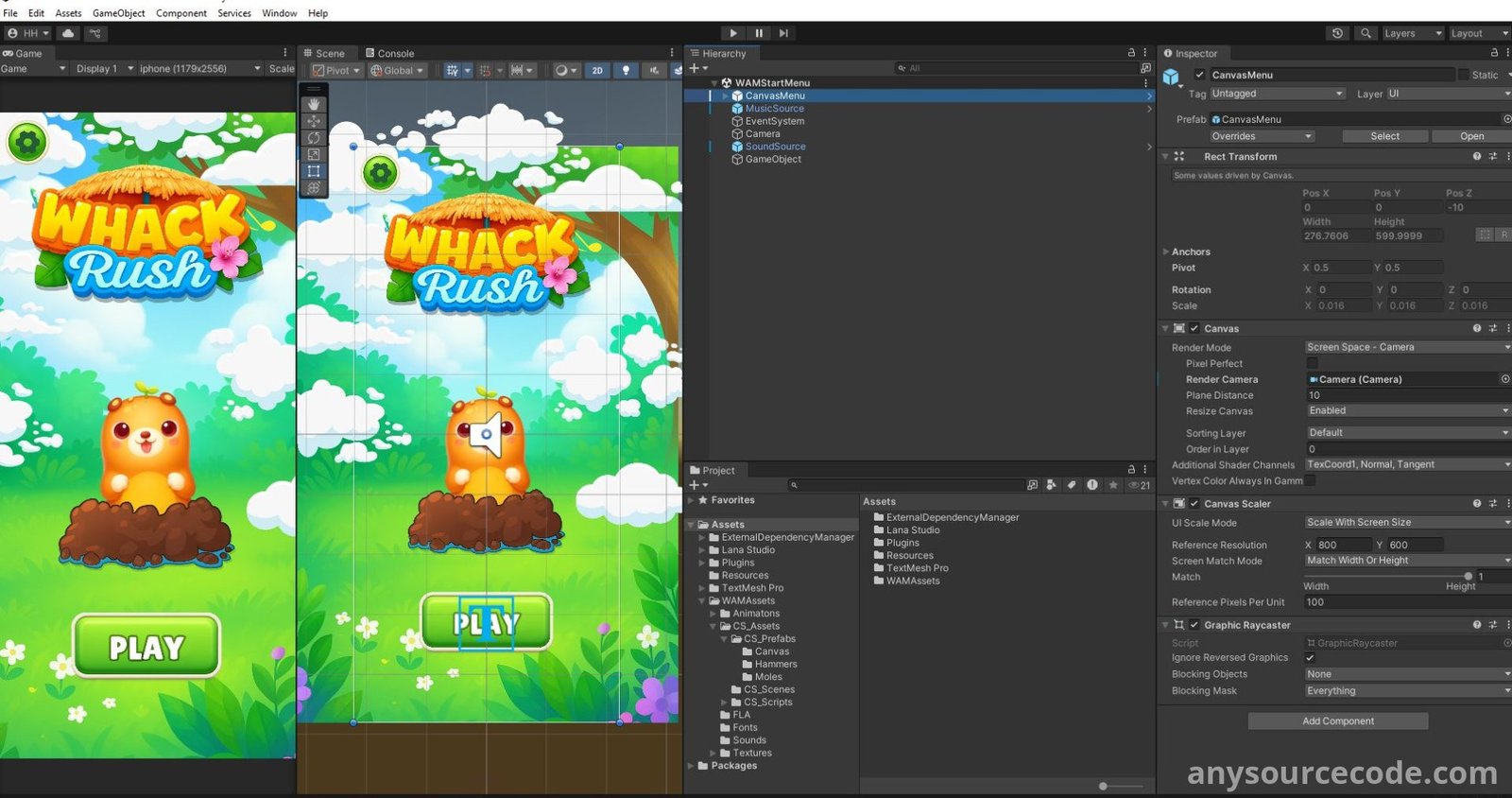Screen dimensions: 1512x798
Task: Click the Hierarchy create plus button
Action: [697, 68]
